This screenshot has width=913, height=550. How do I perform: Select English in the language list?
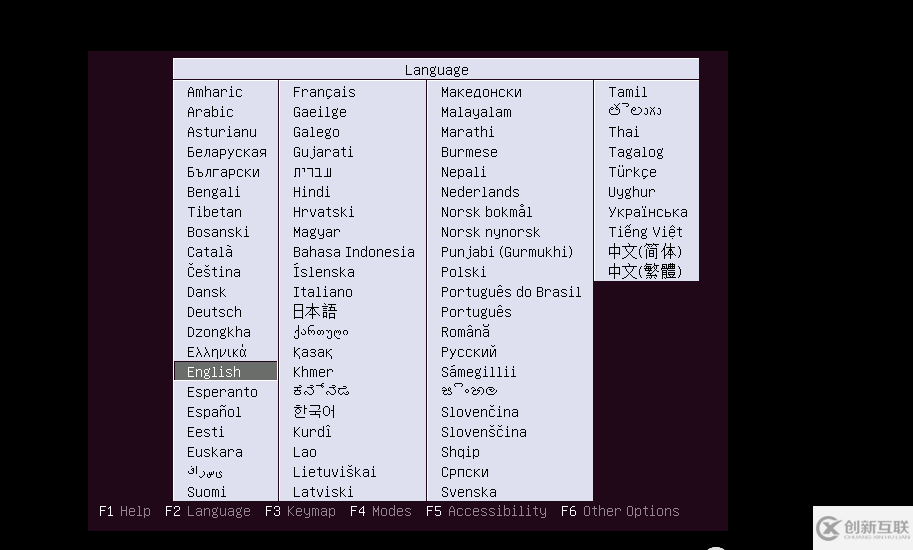pyautogui.click(x=225, y=371)
